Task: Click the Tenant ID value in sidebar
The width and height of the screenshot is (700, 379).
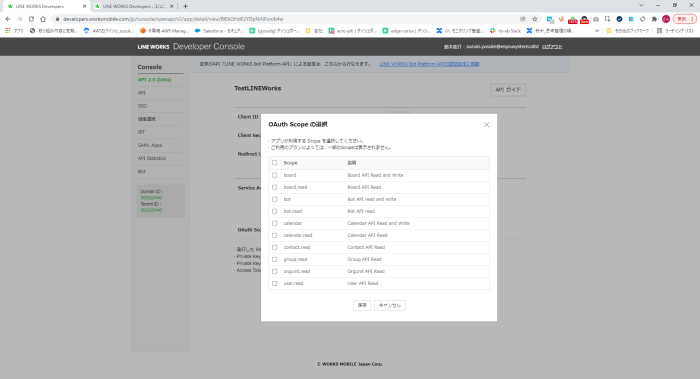Action: click(x=151, y=210)
